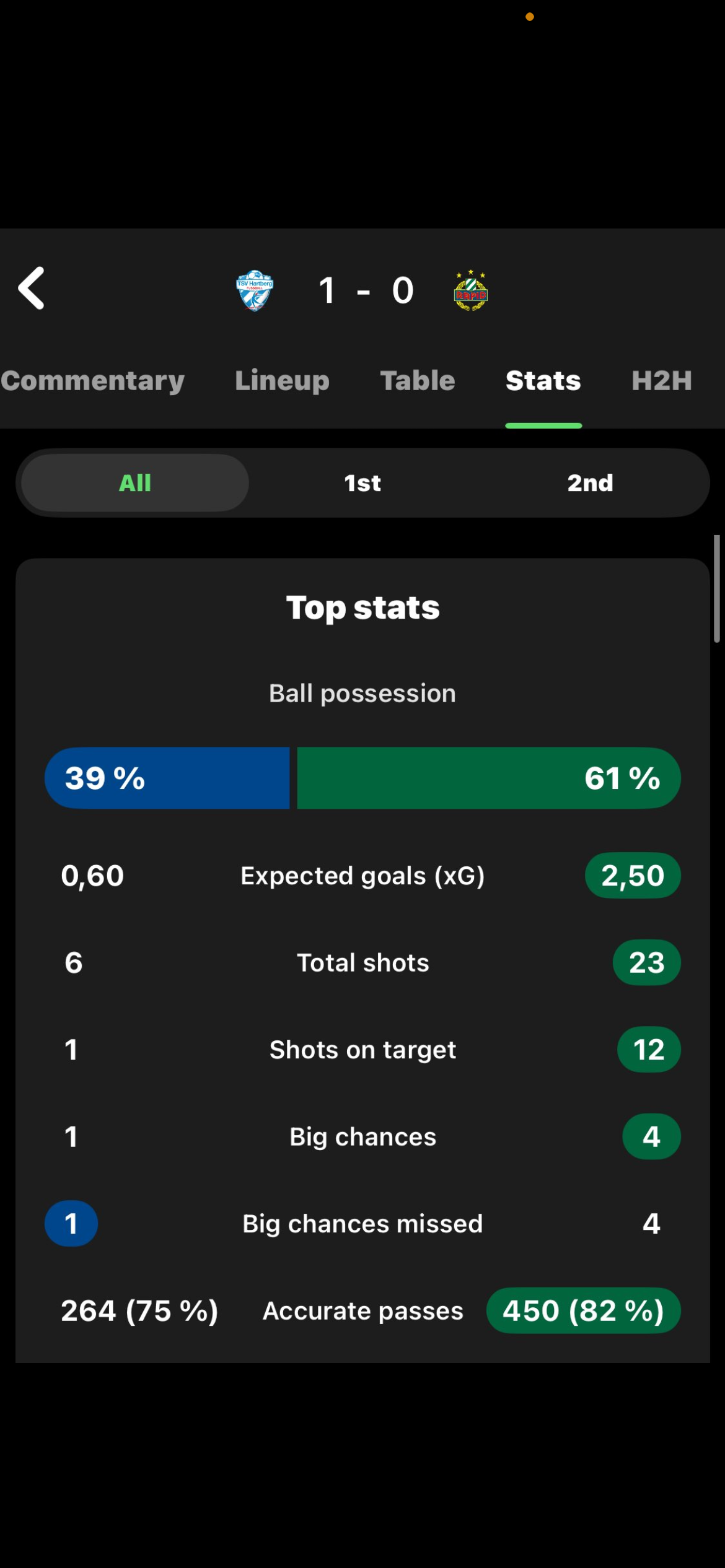Tap the Expected goals (xG) label

362,876
